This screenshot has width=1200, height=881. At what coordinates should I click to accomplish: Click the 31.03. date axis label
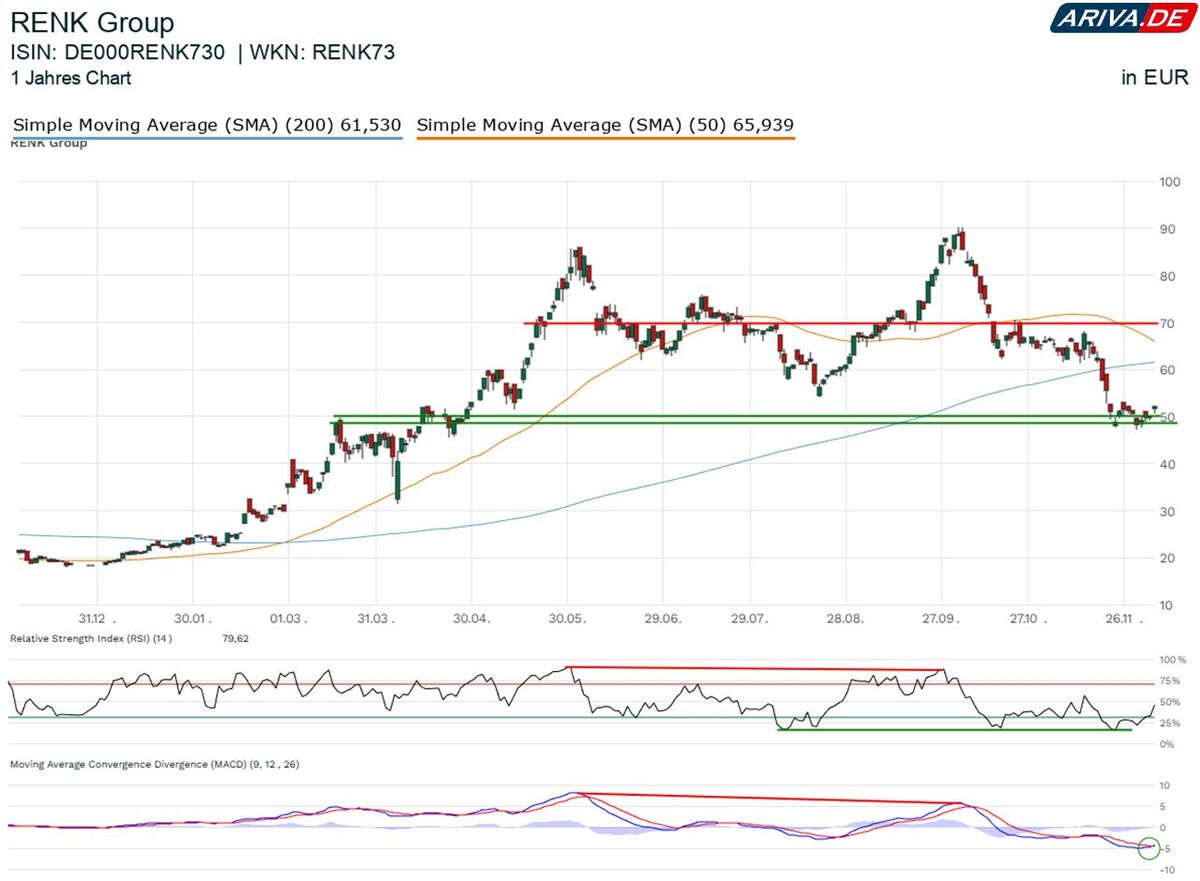[374, 619]
